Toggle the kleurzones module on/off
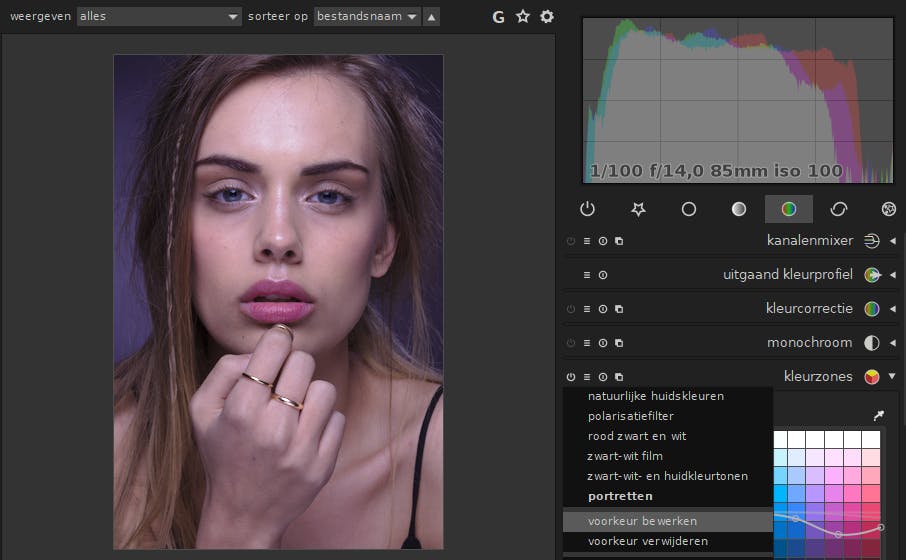 click(x=571, y=377)
